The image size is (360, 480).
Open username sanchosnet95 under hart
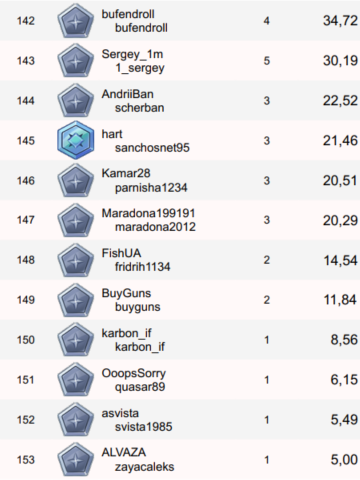[152, 148]
